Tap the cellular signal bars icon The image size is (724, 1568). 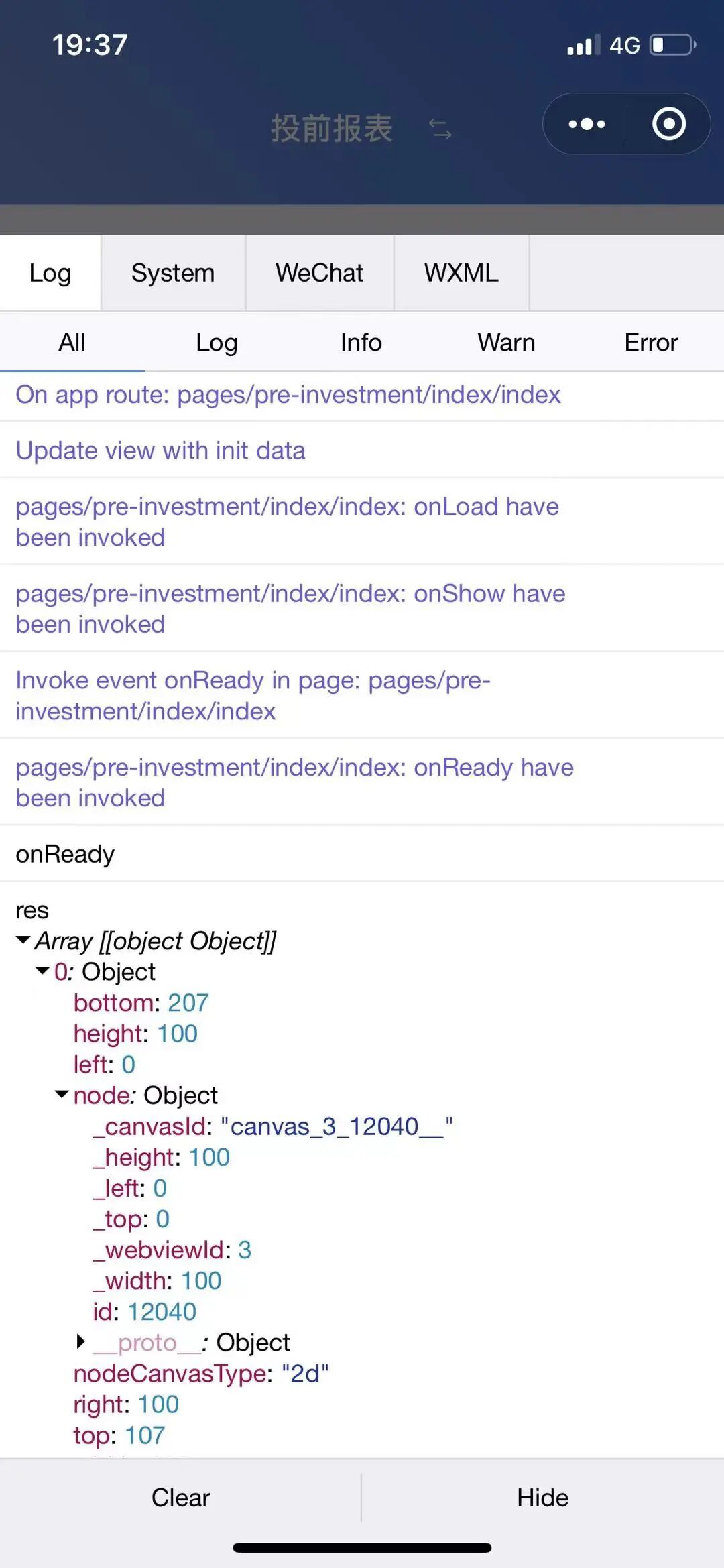pos(583,46)
